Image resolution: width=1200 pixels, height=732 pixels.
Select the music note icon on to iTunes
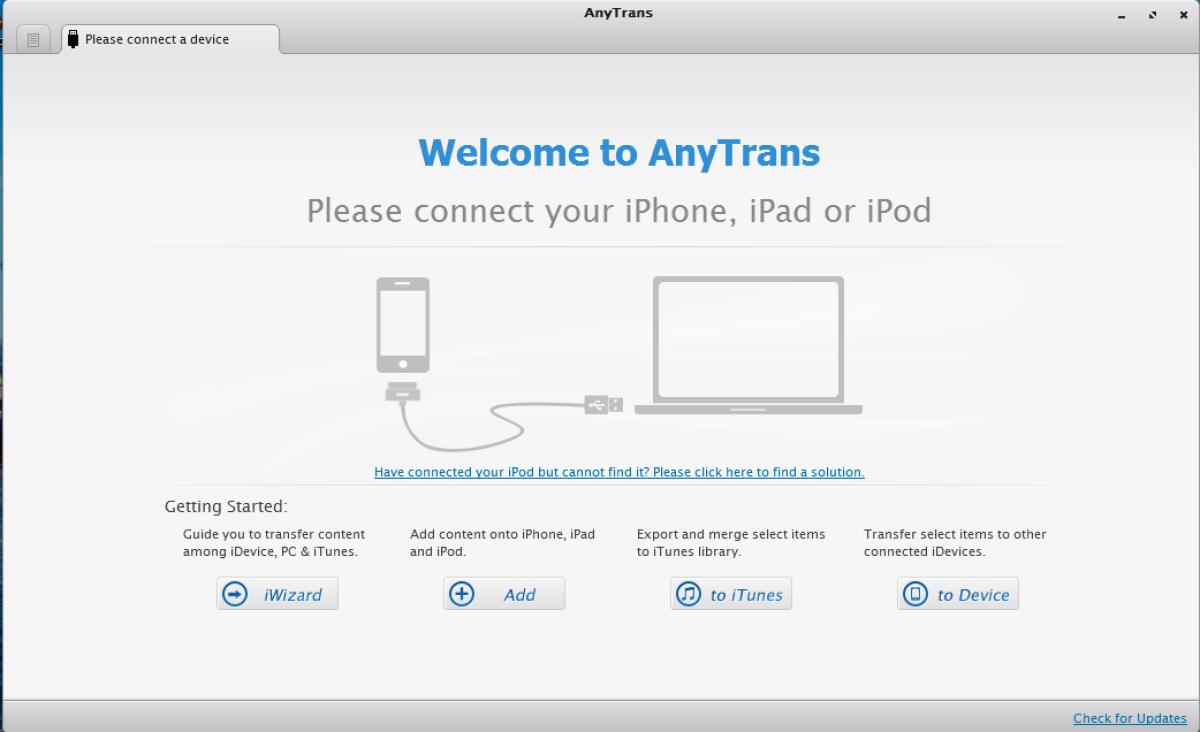[688, 593]
